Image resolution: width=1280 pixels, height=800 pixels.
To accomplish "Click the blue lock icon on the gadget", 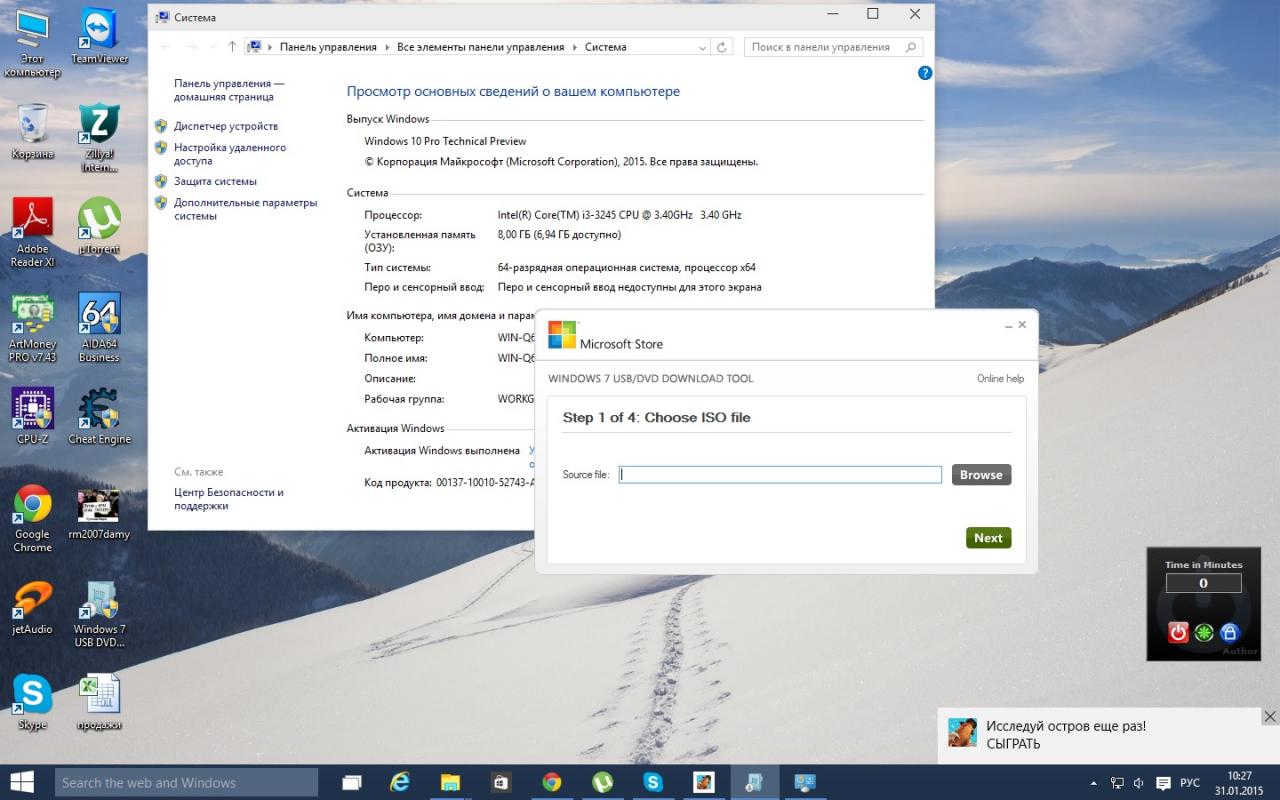I will [1230, 632].
